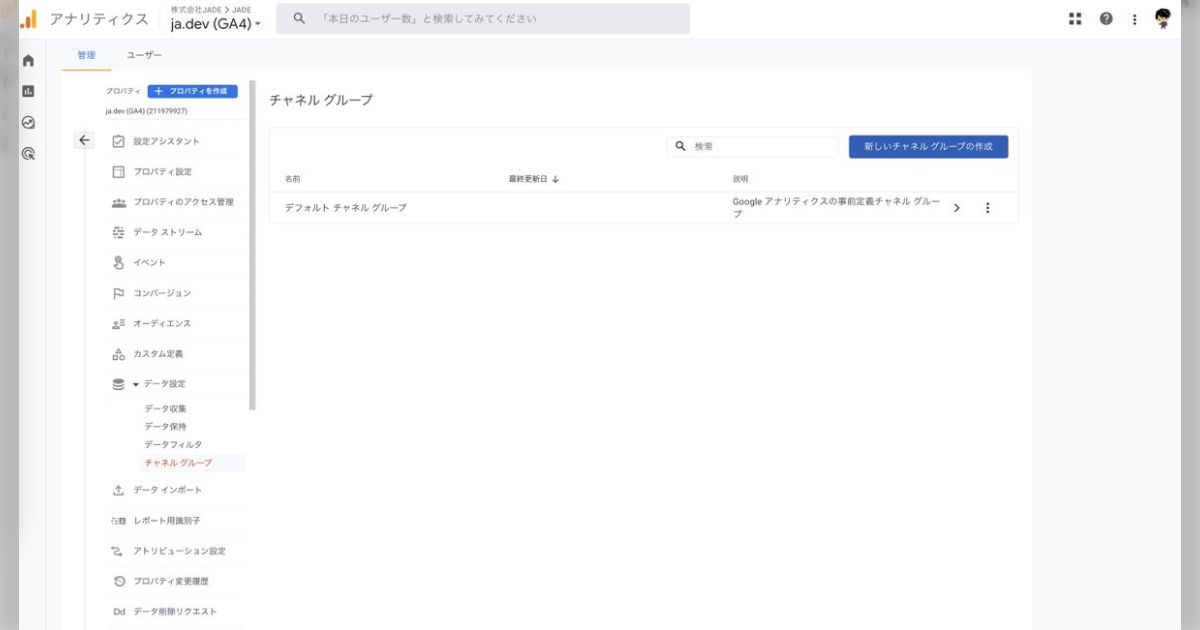Collapse the データ設定 section
This screenshot has height=630, width=1200.
click(x=136, y=384)
